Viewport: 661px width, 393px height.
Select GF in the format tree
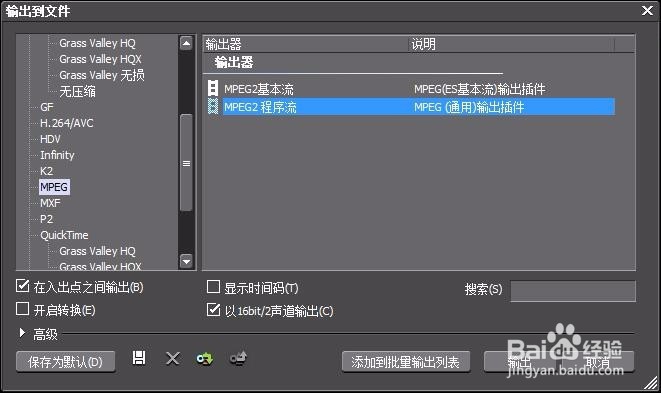(47, 107)
